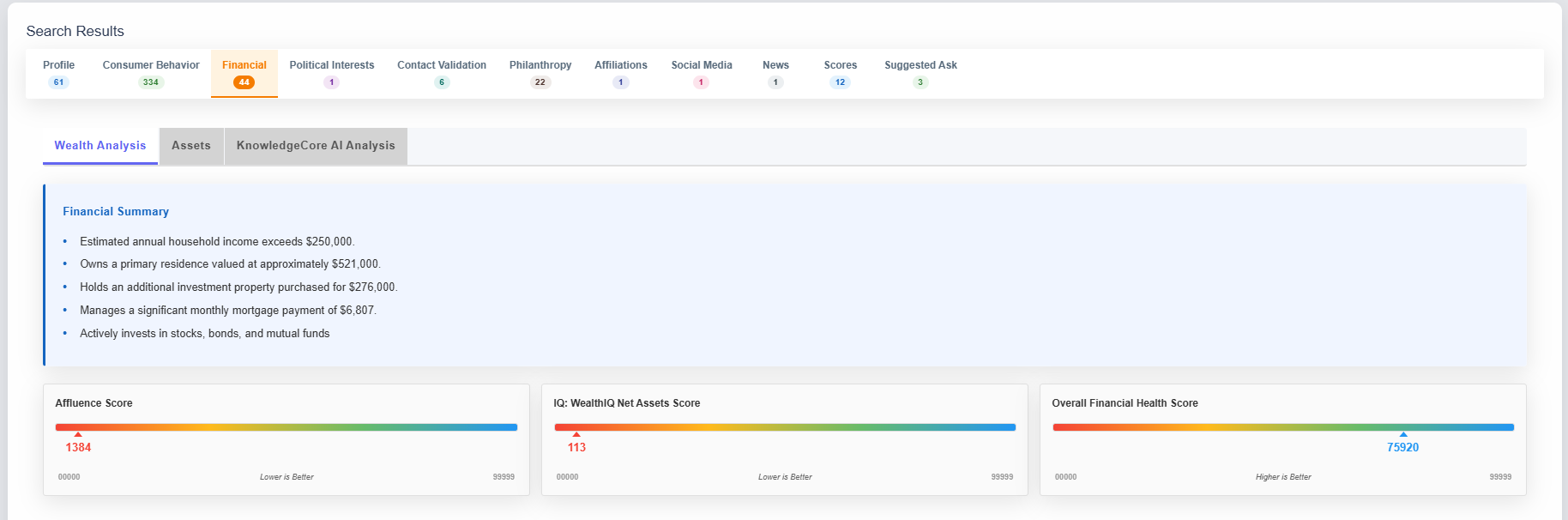This screenshot has height=520, width=1568.
Task: Switch to the Affiliations tab
Action: (621, 73)
